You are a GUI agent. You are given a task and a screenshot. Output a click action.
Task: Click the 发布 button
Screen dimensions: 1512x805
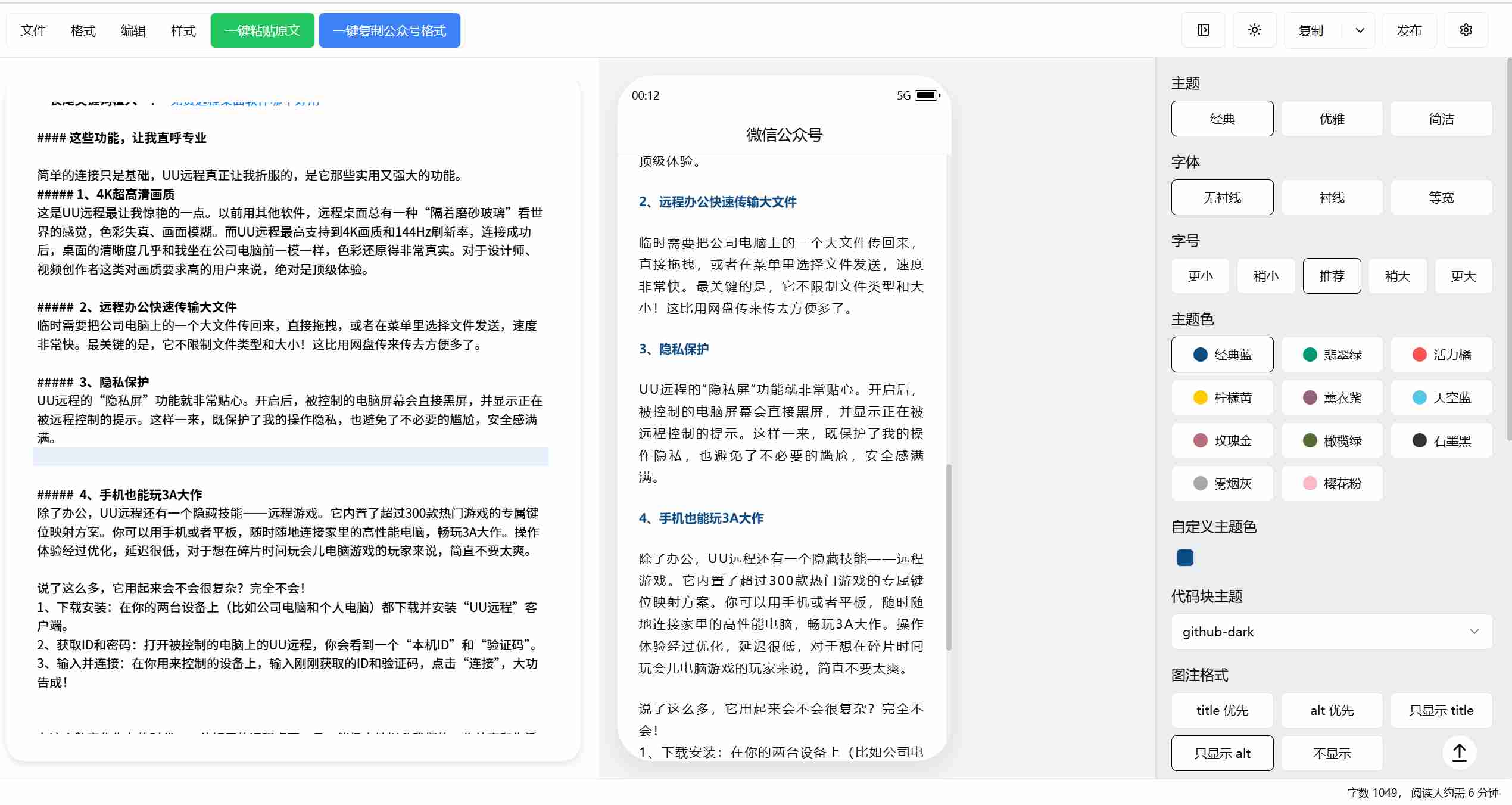1409,30
